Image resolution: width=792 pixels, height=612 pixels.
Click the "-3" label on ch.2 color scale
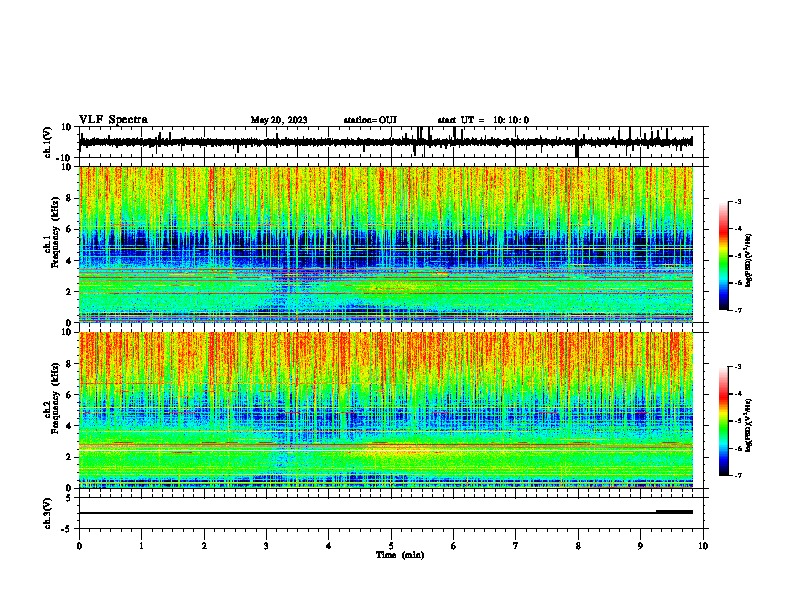(738, 367)
